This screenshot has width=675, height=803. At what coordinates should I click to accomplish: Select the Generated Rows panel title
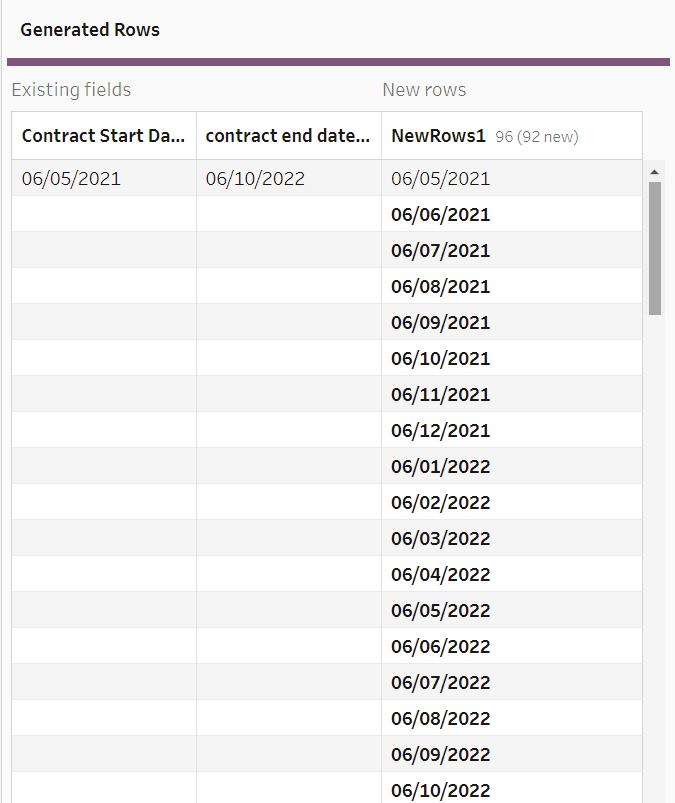(90, 30)
